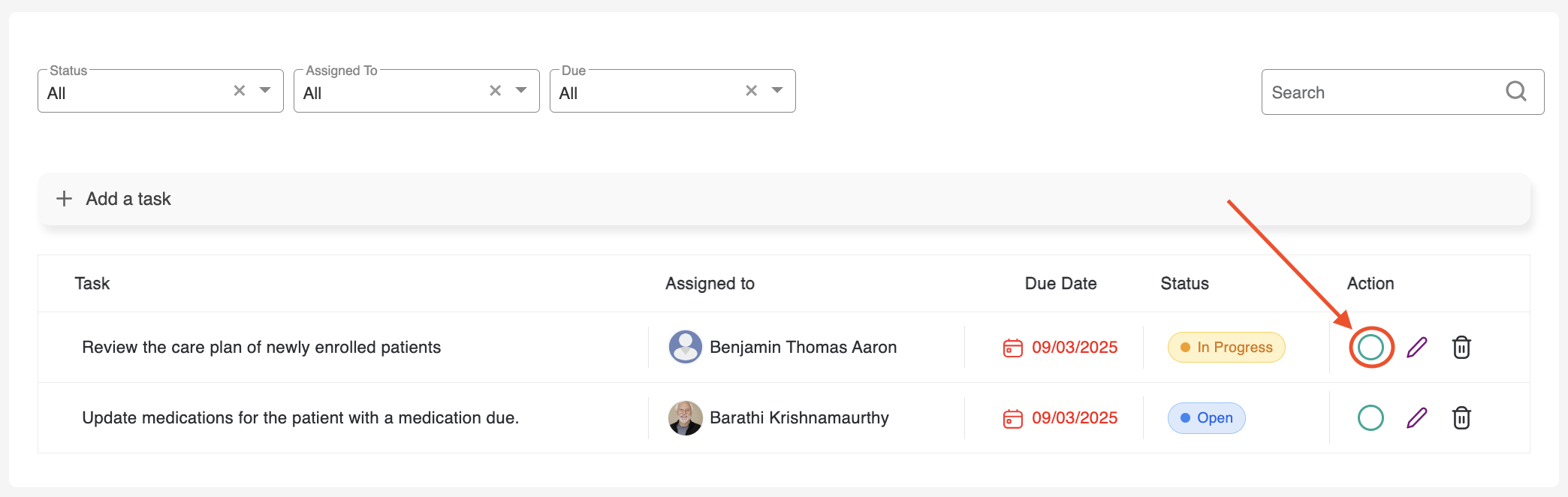Screen dimensions: 1568x497
Task: Click the Open status badge
Action: point(1206,417)
